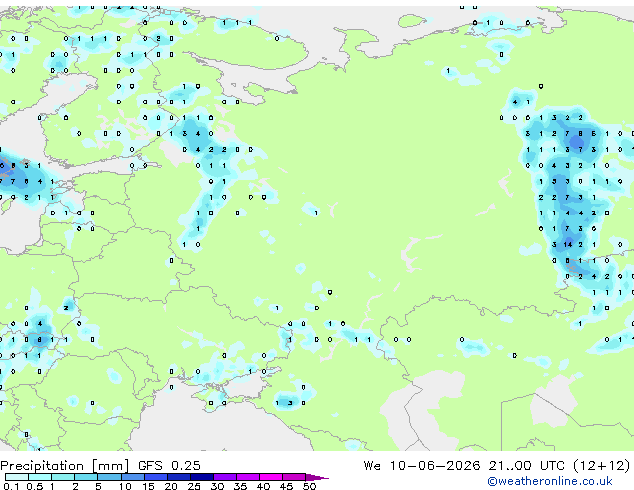Select the 'Precipitation [mm]' title text
The height and width of the screenshot is (490, 634).
coord(64,466)
